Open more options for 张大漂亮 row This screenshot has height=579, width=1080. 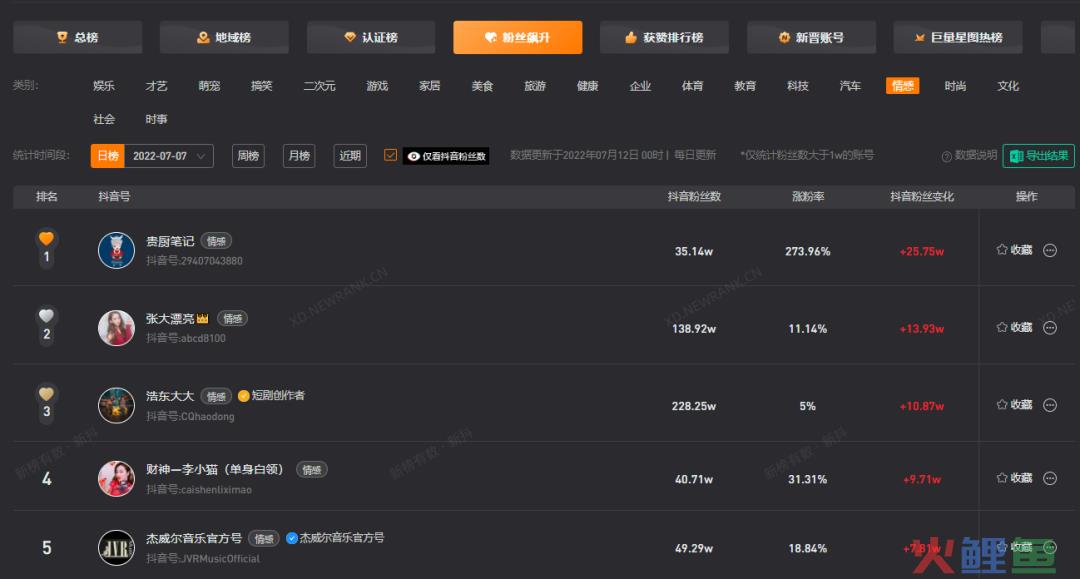coord(1050,328)
